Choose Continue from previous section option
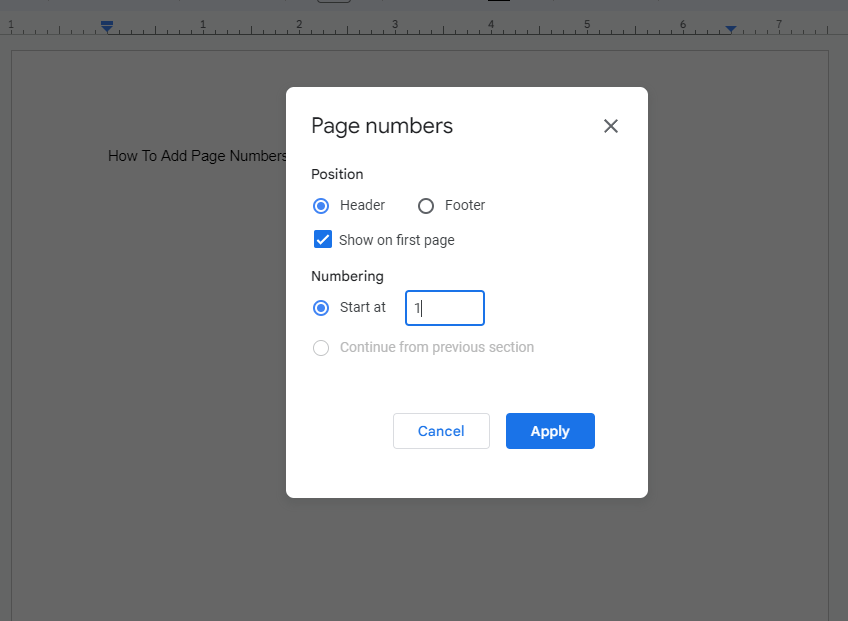Viewport: 848px width, 621px height. click(321, 347)
